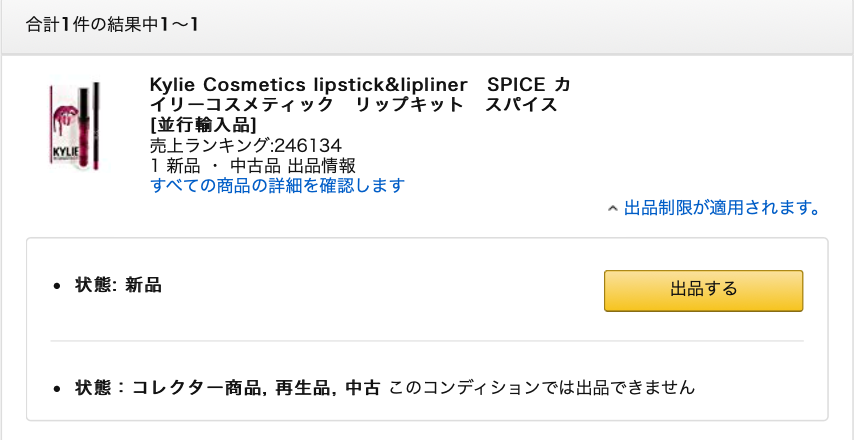Open the 出品制限が適用されます restriction link

click(722, 208)
